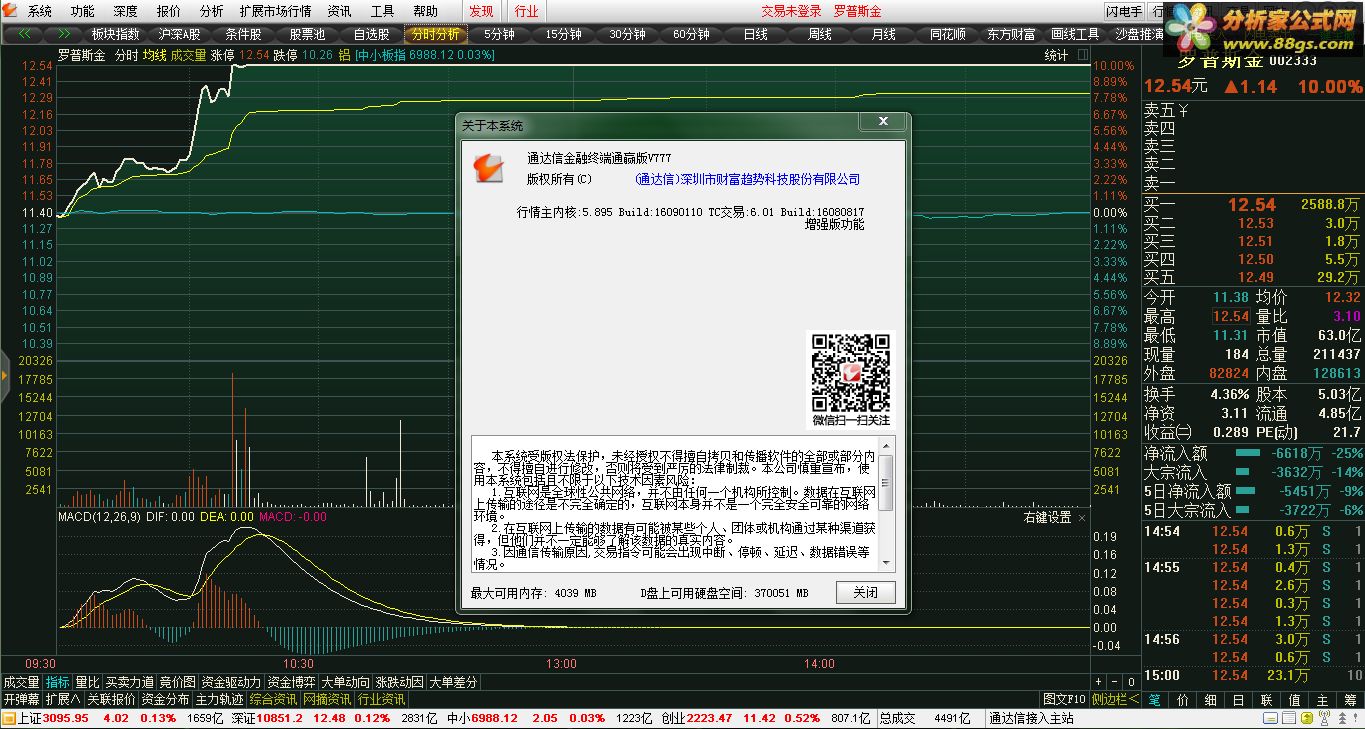Viewport: 1365px width, 729px height.
Task: Click the 图文F10 button
Action: point(1064,699)
